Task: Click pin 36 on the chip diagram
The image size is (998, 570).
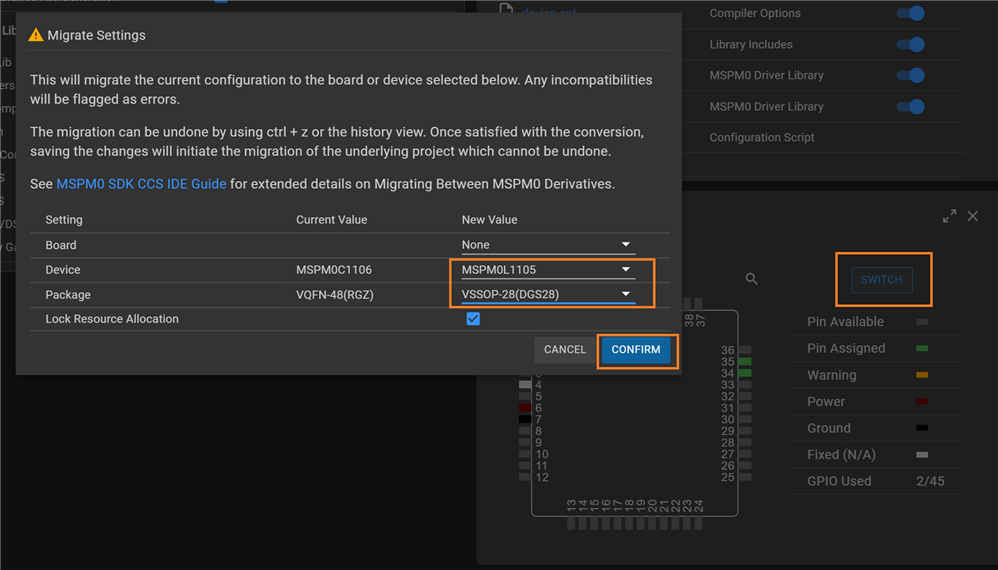Action: tap(745, 350)
